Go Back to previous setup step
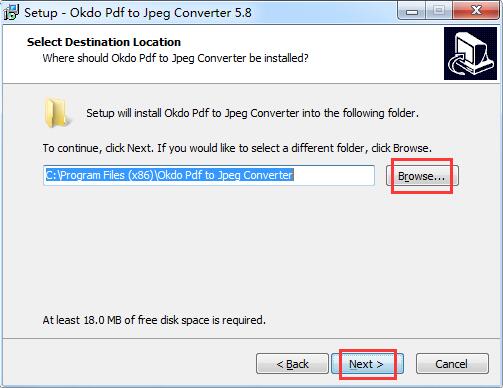This screenshot has height=388, width=503. (x=292, y=364)
